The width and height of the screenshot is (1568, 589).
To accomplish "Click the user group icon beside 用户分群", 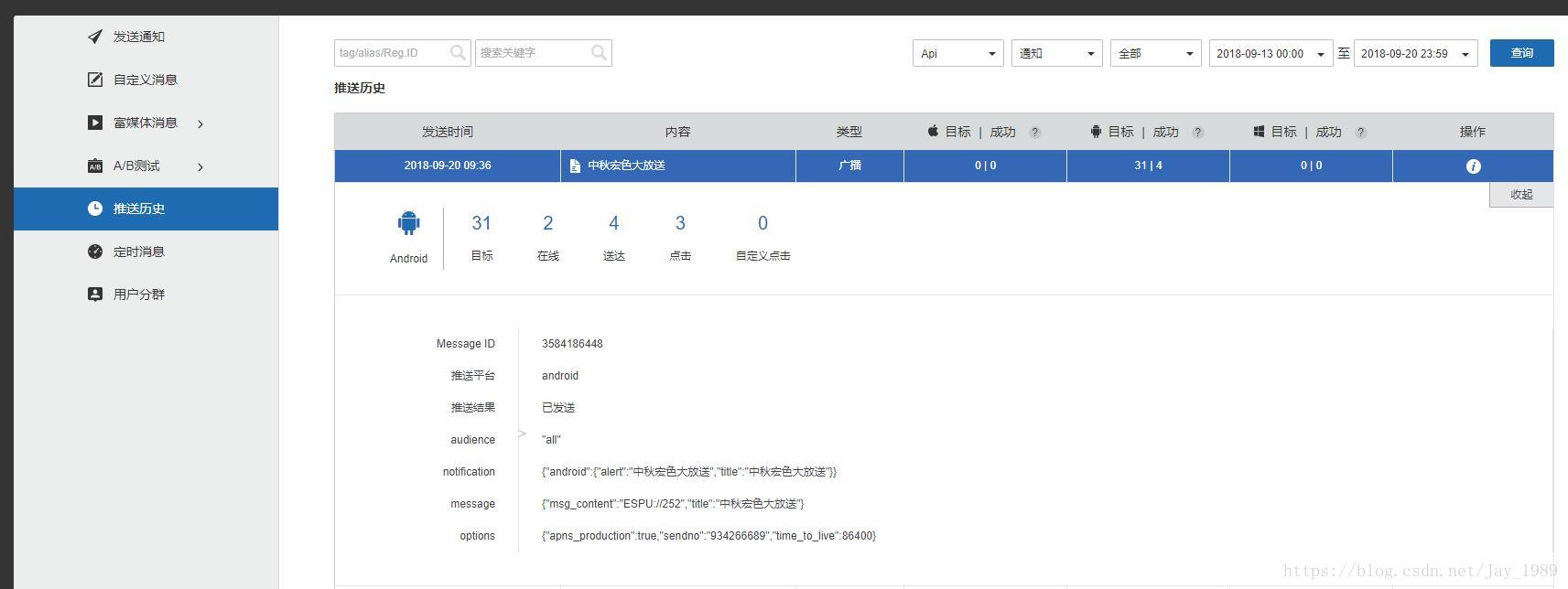I will click(95, 294).
